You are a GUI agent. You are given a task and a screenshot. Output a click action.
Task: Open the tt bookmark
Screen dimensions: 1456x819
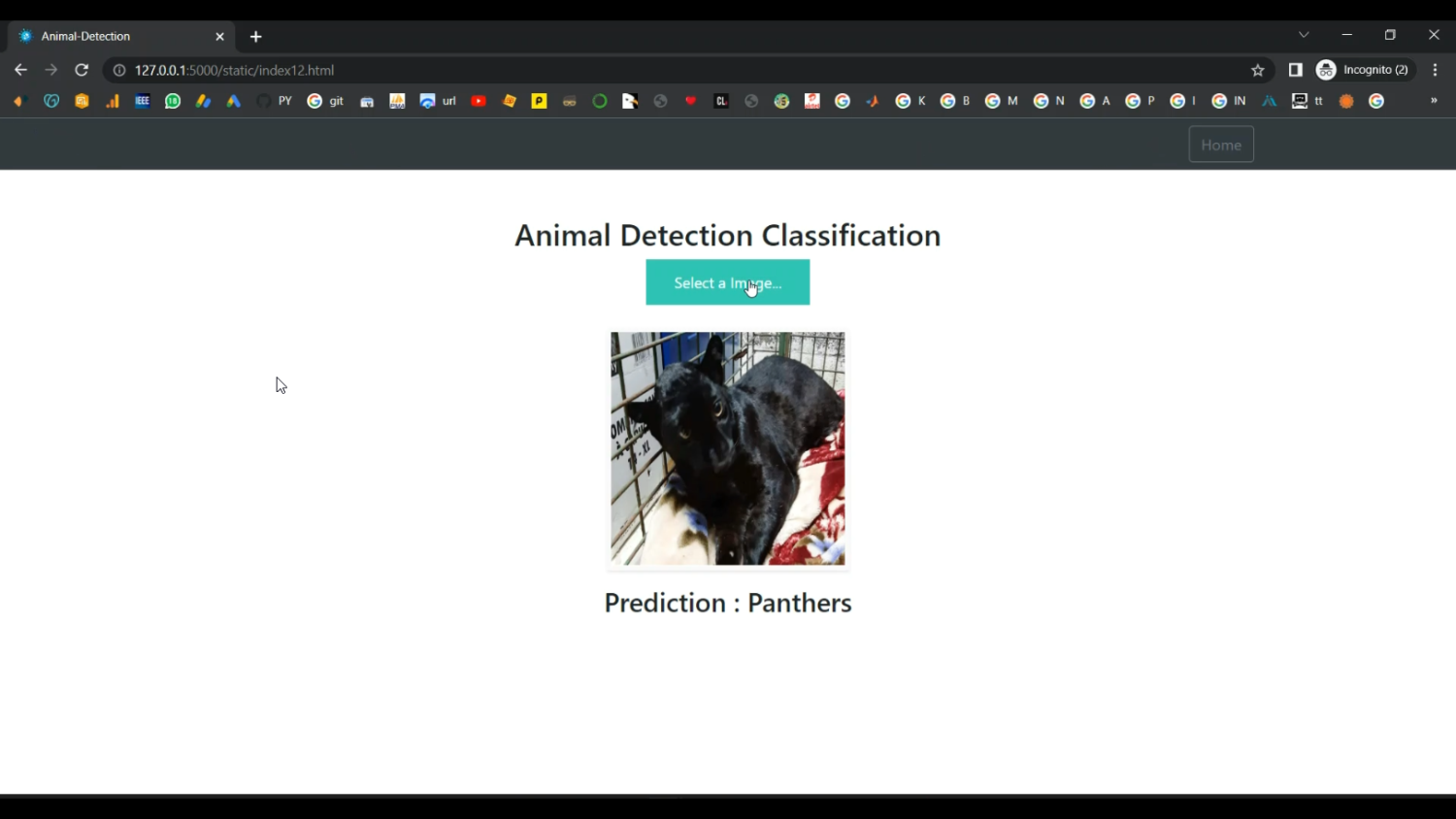1307,101
